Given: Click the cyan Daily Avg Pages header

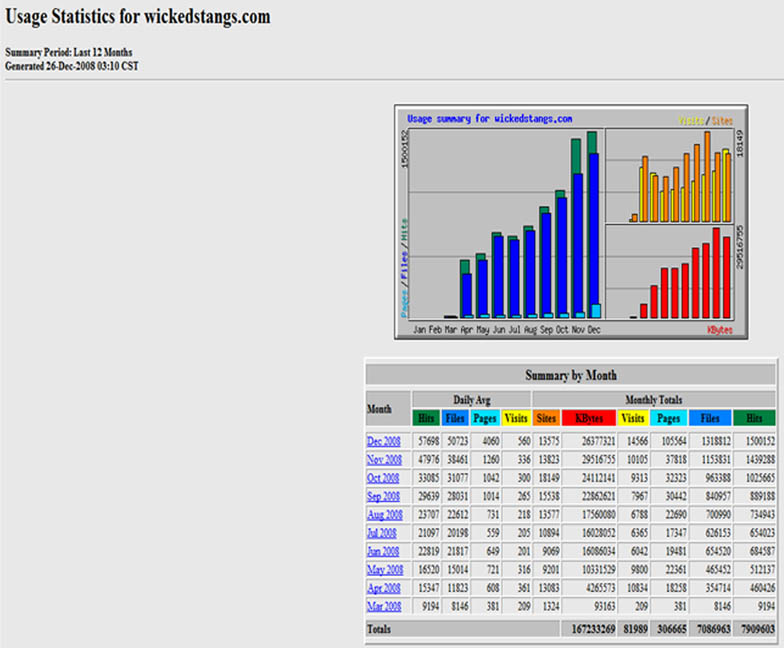Looking at the screenshot, I should point(485,418).
